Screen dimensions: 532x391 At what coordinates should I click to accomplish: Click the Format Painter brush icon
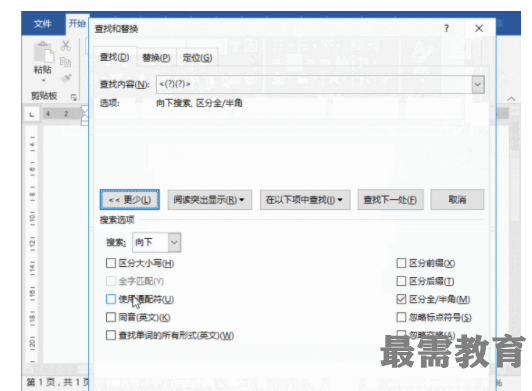[x=66, y=78]
